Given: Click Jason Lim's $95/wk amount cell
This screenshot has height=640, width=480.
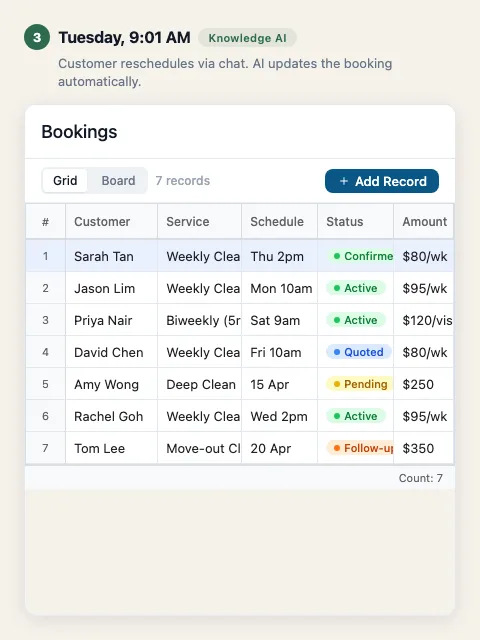Looking at the screenshot, I should click(424, 288).
